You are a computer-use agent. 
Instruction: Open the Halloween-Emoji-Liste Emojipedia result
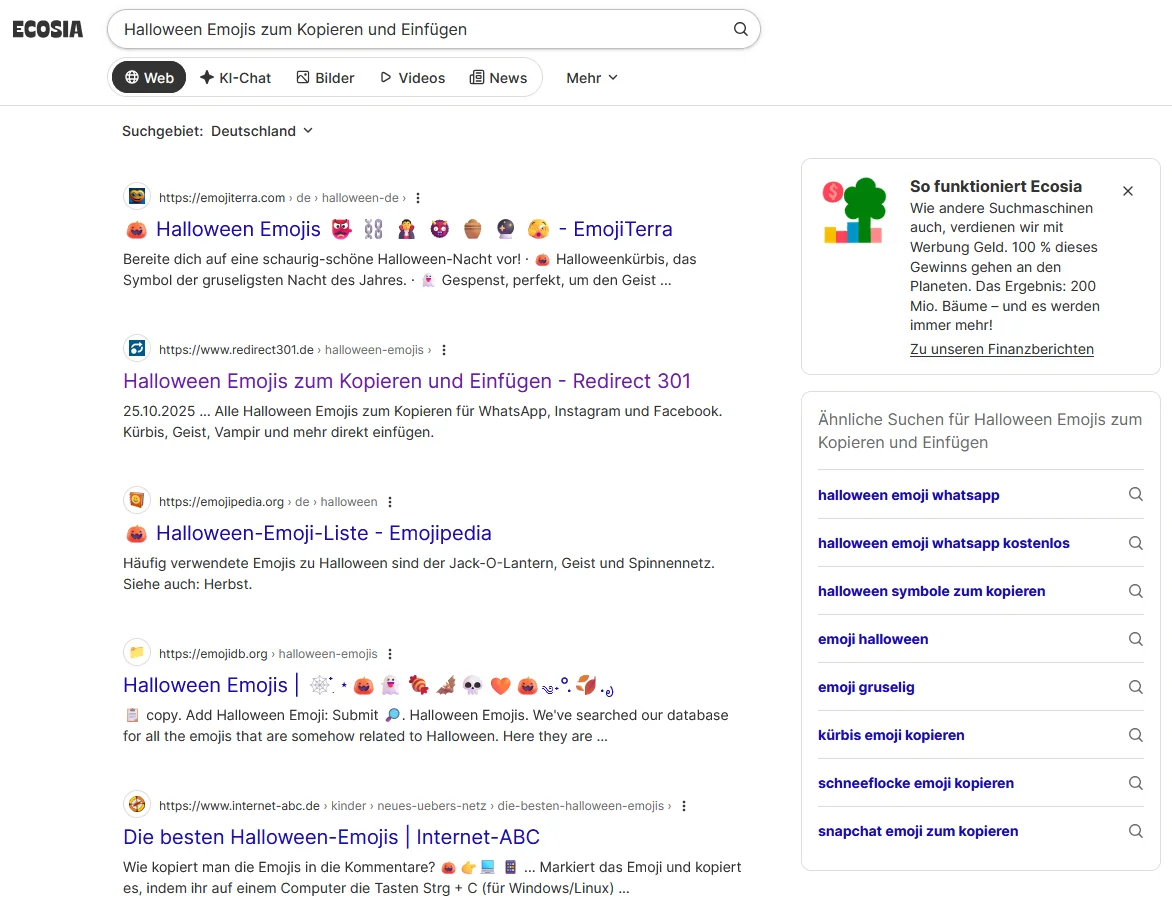tap(307, 533)
